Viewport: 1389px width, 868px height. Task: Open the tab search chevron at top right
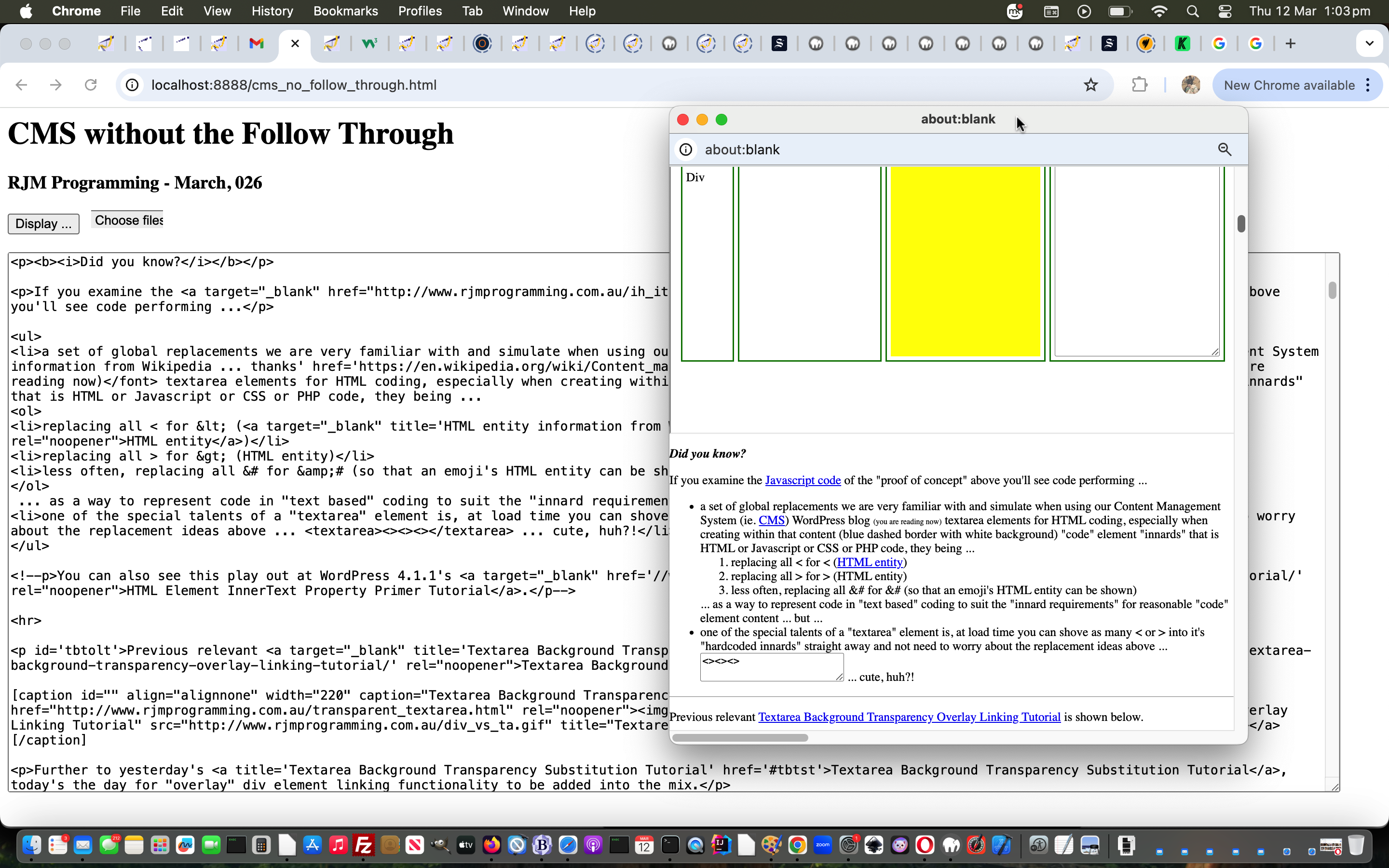tap(1370, 43)
